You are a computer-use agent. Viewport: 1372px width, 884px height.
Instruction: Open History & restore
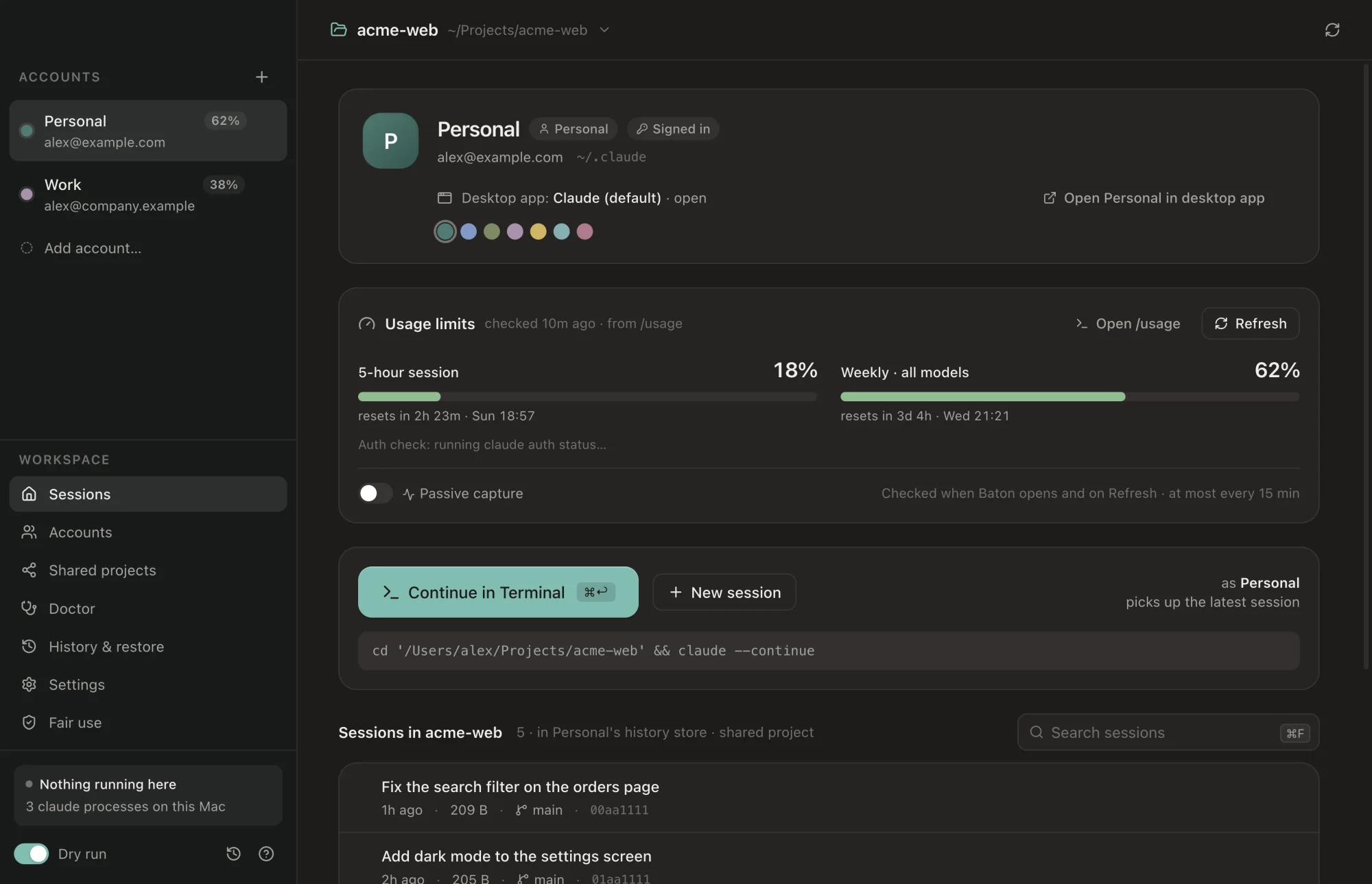[x=148, y=647]
